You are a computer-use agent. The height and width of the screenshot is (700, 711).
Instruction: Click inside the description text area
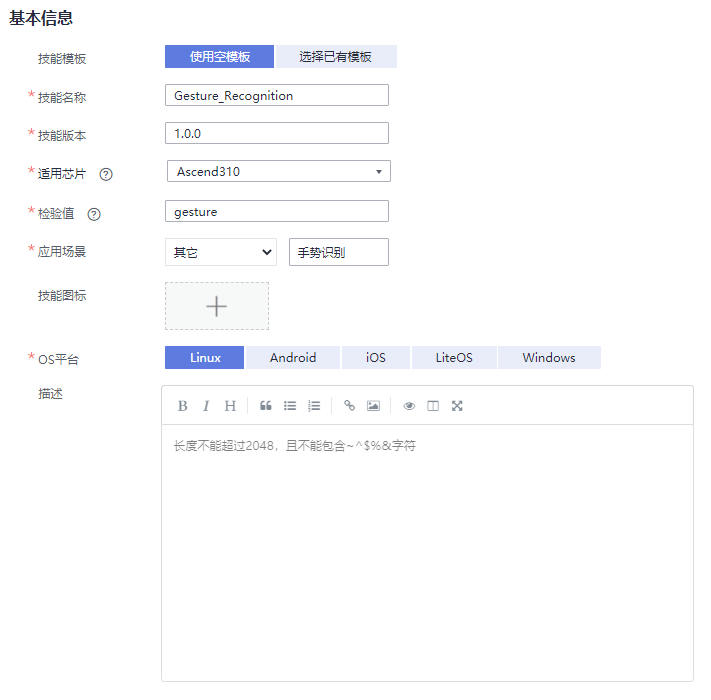pyautogui.click(x=427, y=552)
